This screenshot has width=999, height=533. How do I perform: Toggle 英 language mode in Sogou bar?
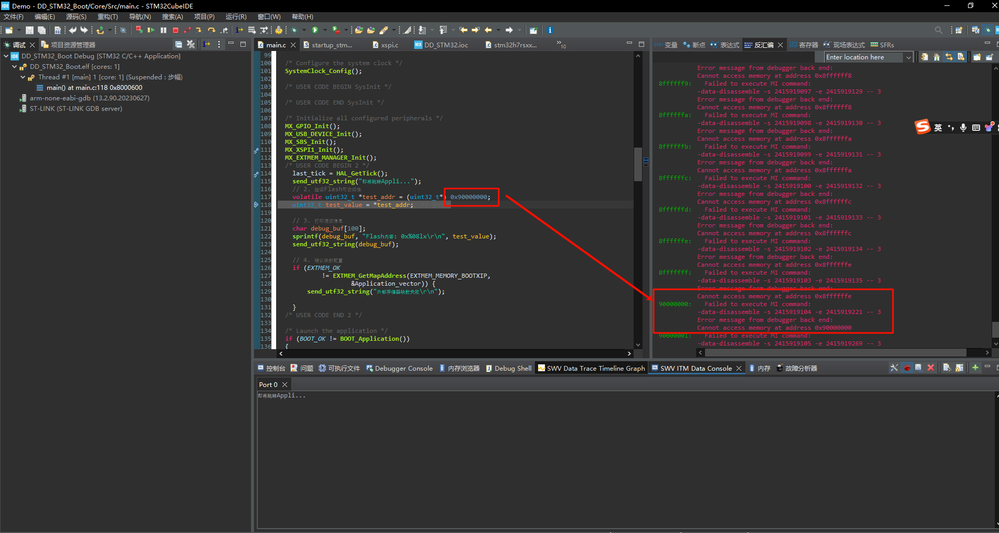pyautogui.click(x=938, y=127)
